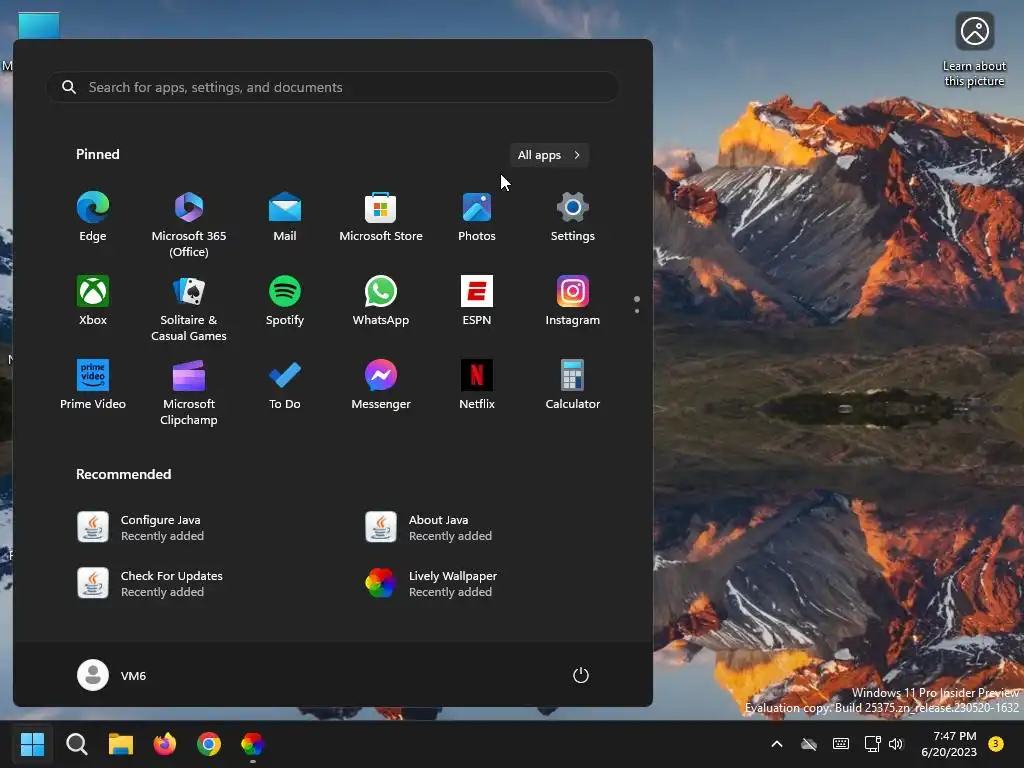Open File Explorer from the taskbar

tap(121, 744)
